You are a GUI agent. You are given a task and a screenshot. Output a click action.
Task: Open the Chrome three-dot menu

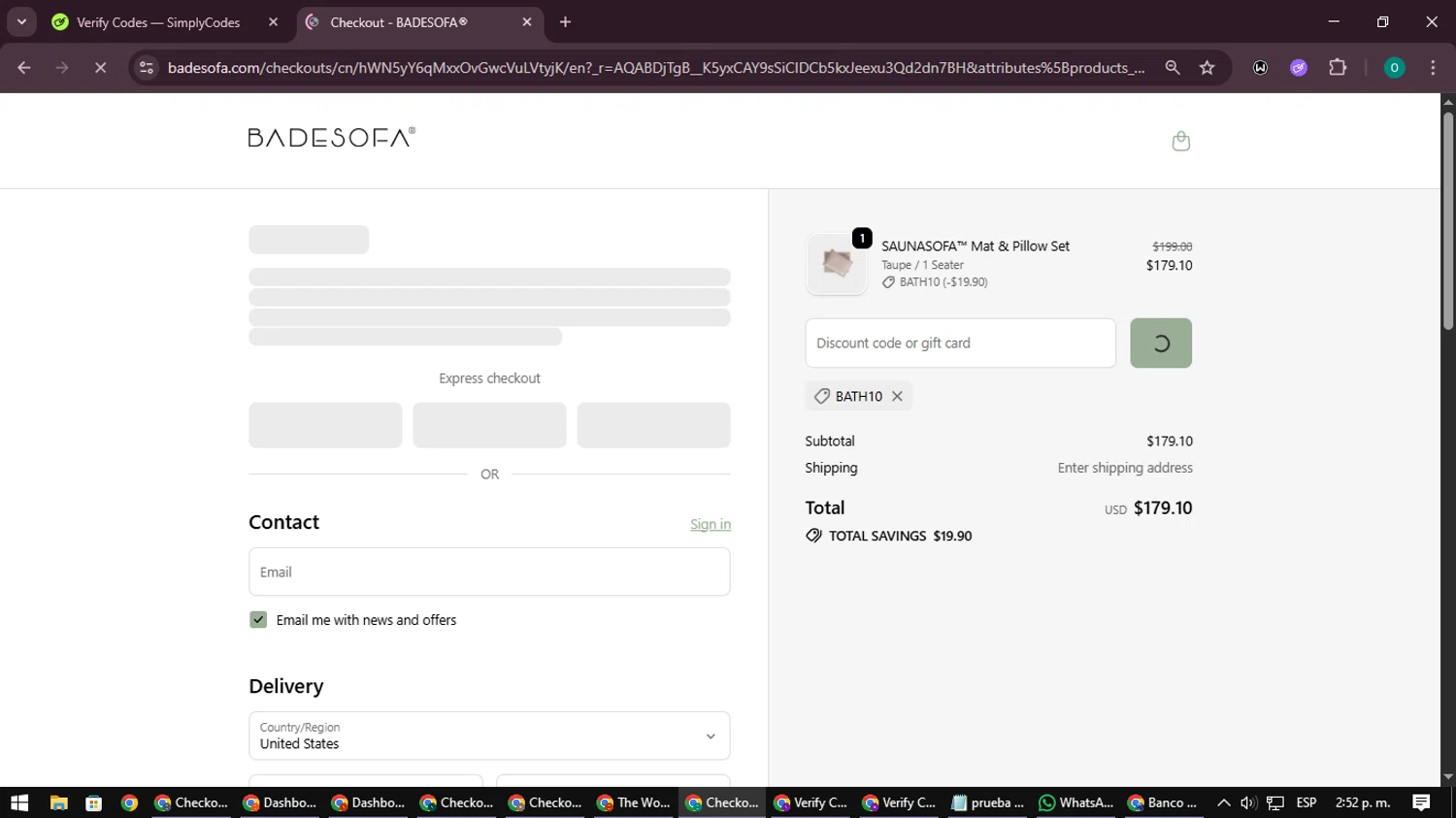[x=1433, y=68]
